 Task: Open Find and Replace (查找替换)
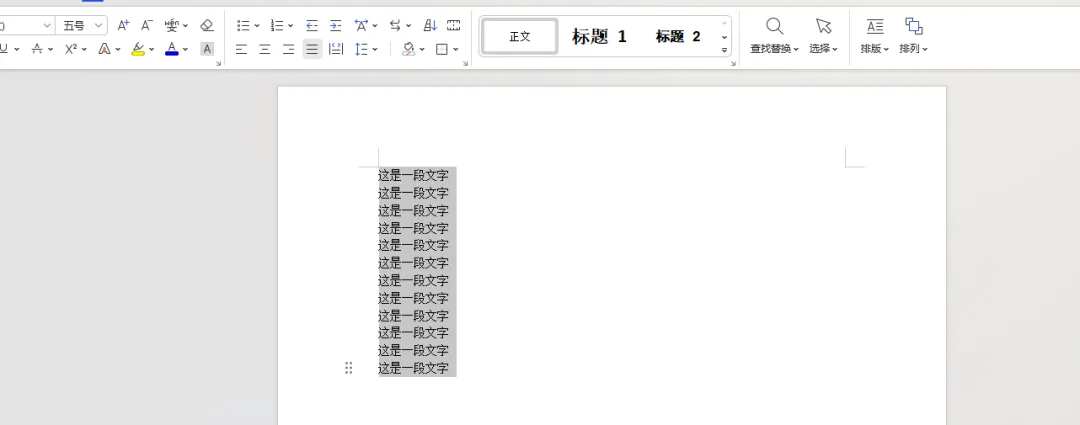tap(774, 35)
